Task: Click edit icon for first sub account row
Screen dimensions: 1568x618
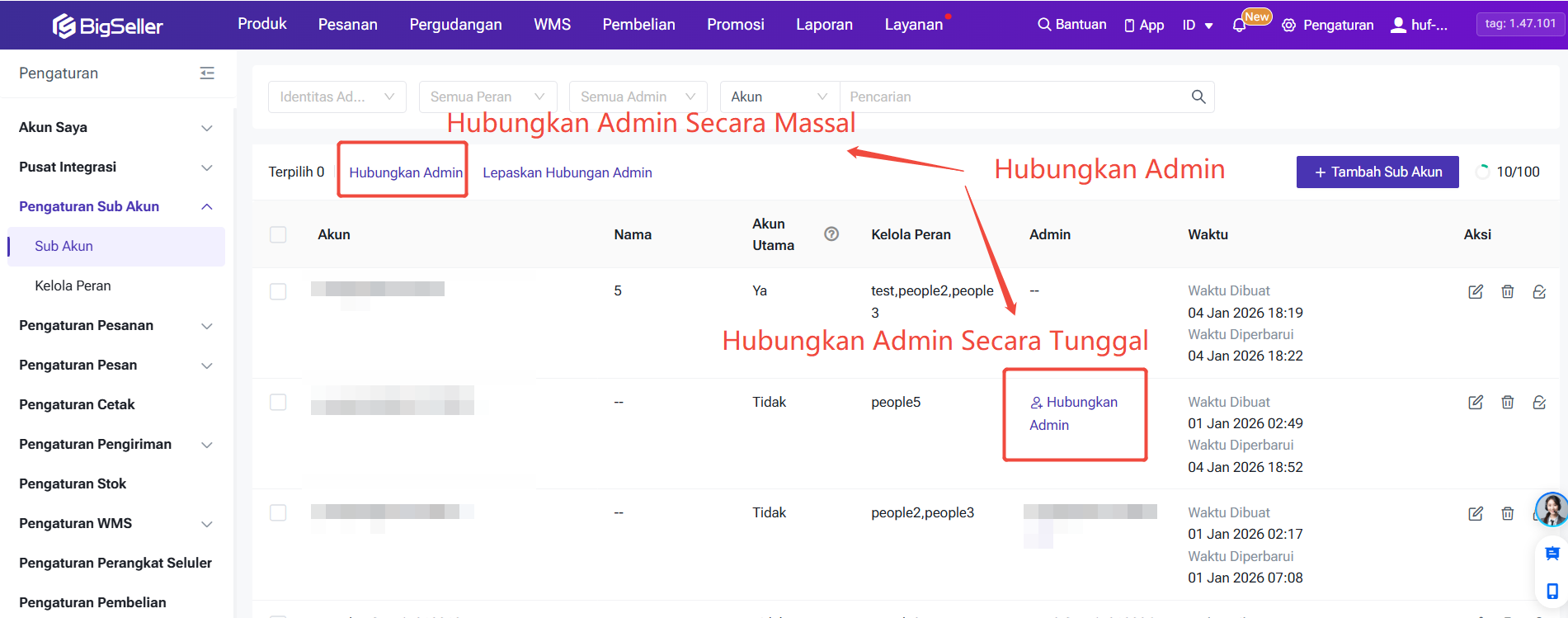Action: point(1476,291)
